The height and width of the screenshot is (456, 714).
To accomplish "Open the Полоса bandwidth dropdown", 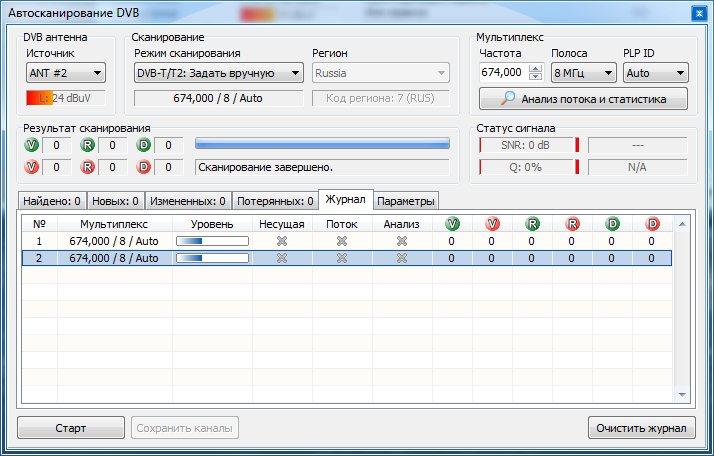I will tap(583, 73).
